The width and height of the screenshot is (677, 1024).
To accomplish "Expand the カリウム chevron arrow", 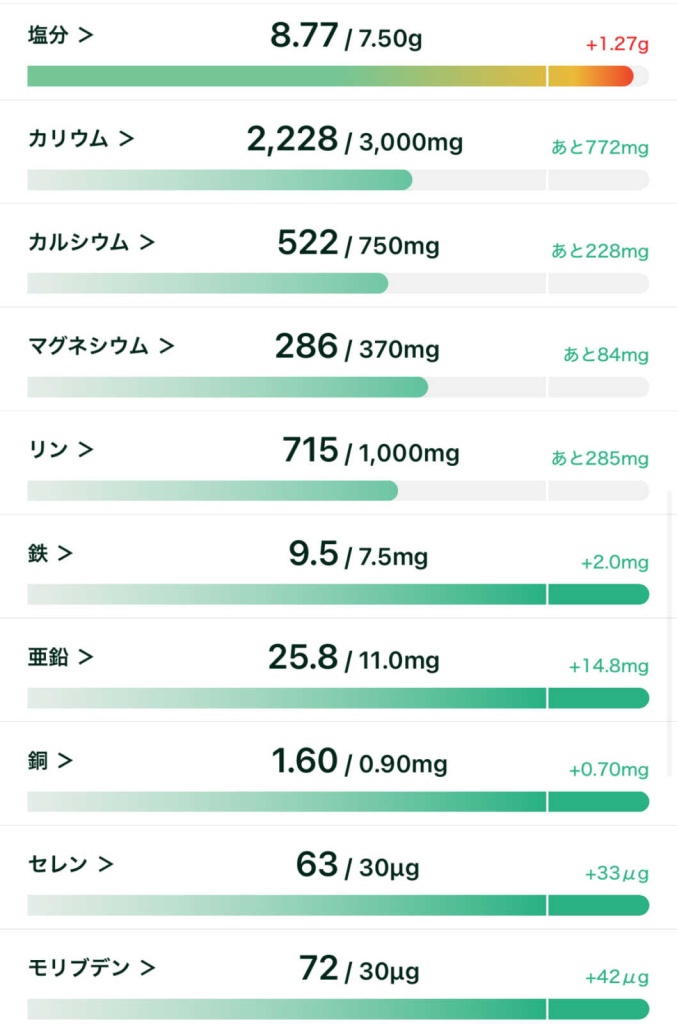I will coord(126,139).
